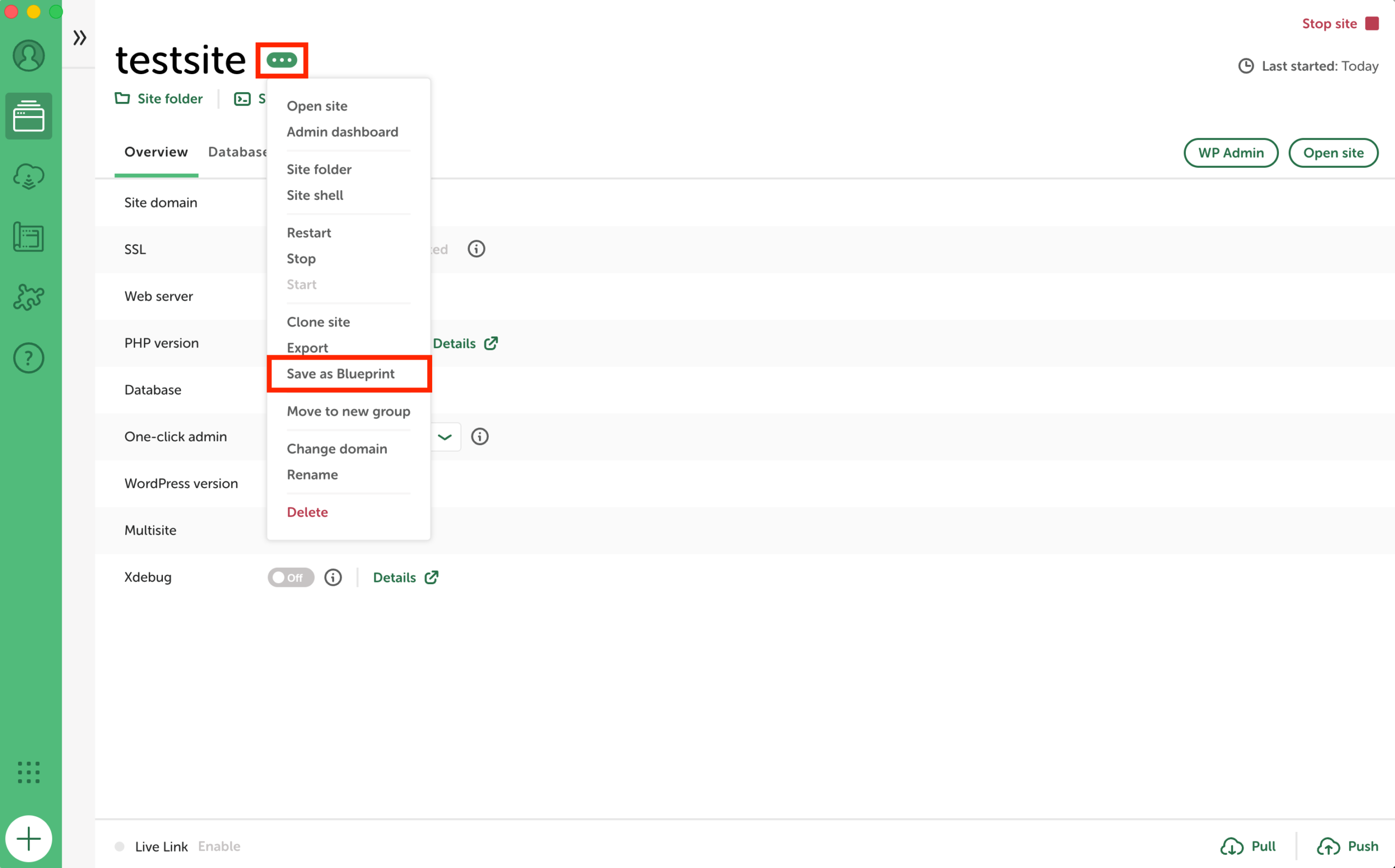Select the Local Sites icon in sidebar
The image size is (1395, 868).
29,116
